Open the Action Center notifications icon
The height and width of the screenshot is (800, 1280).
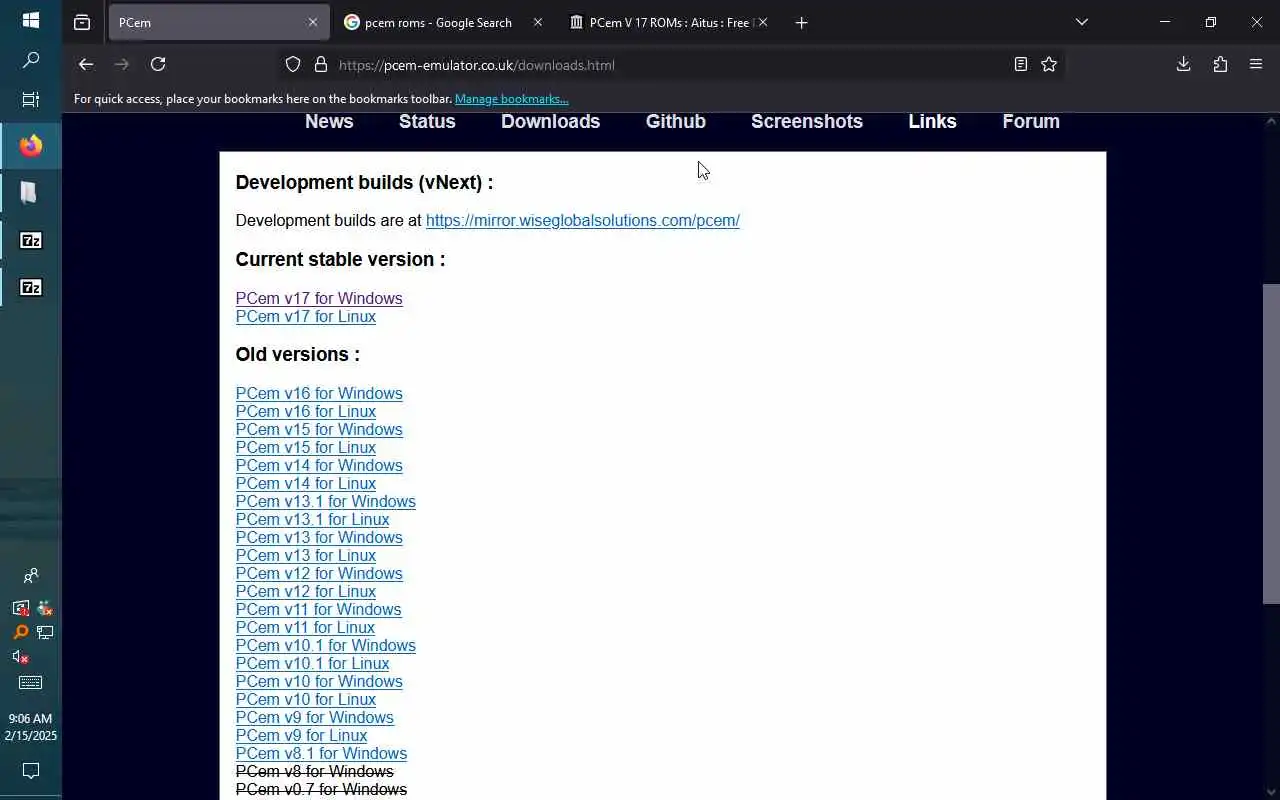31,771
